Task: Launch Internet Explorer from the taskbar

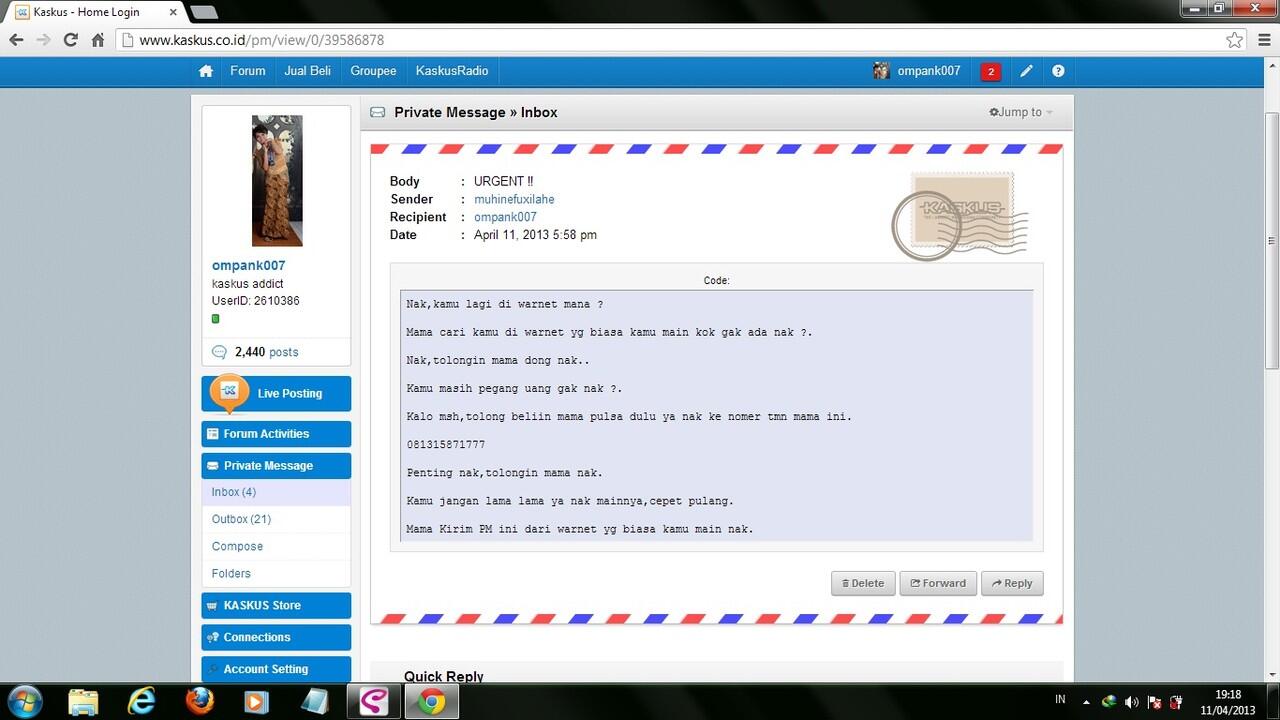Action: [142, 701]
